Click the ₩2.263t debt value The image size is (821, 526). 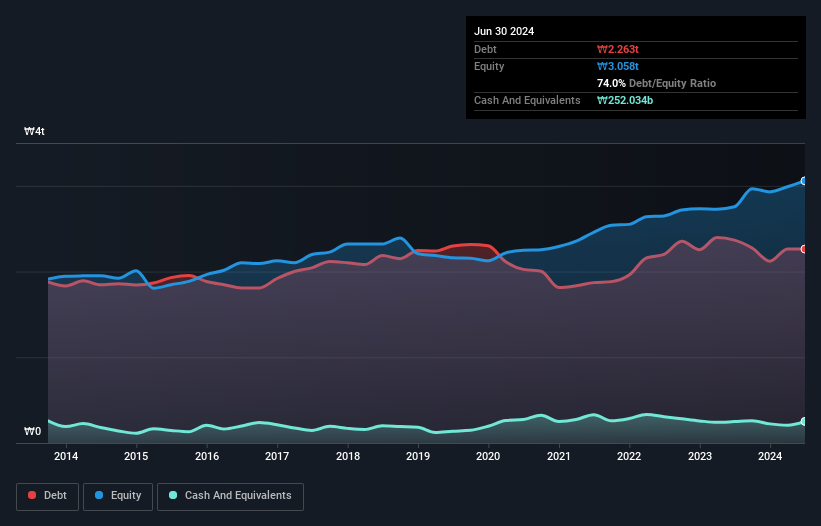point(618,49)
